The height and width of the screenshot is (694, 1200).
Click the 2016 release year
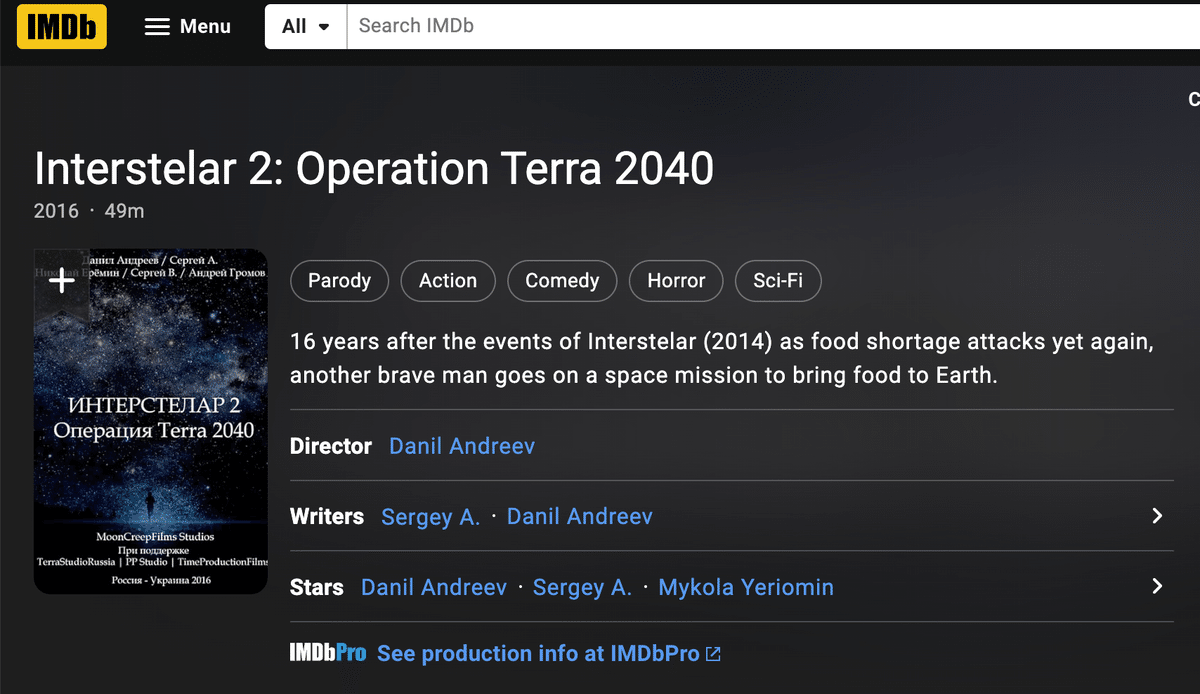56,211
